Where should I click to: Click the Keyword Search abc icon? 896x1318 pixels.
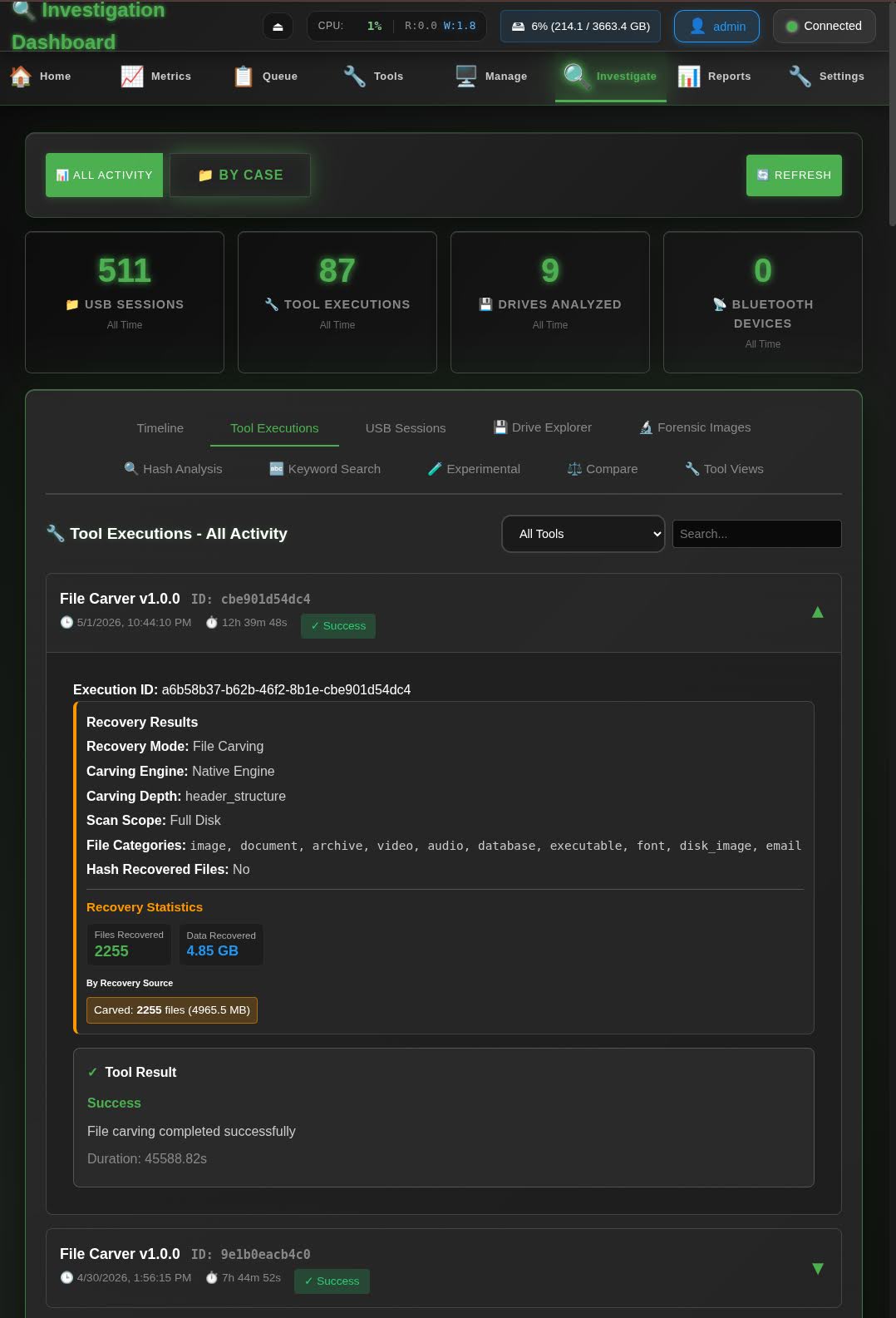[277, 469]
